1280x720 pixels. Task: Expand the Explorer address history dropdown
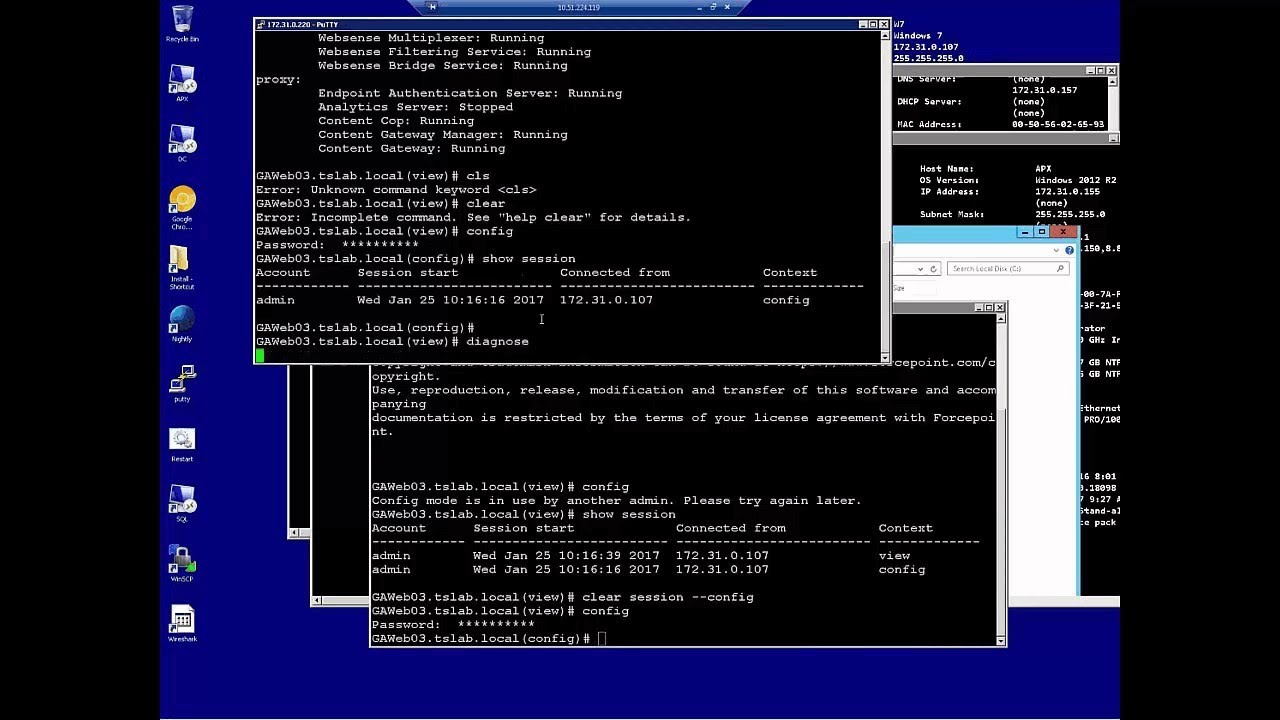point(921,269)
